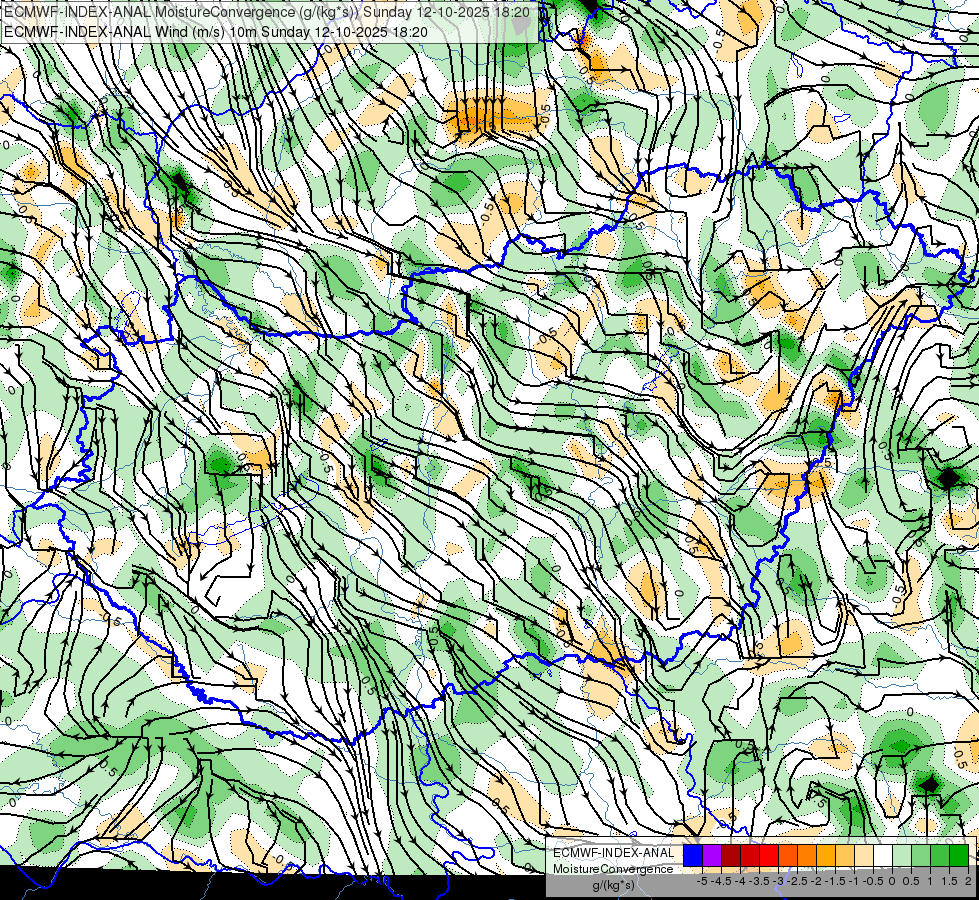Click the legend scale value -2
Screen dimensions: 979x900
[817, 881]
